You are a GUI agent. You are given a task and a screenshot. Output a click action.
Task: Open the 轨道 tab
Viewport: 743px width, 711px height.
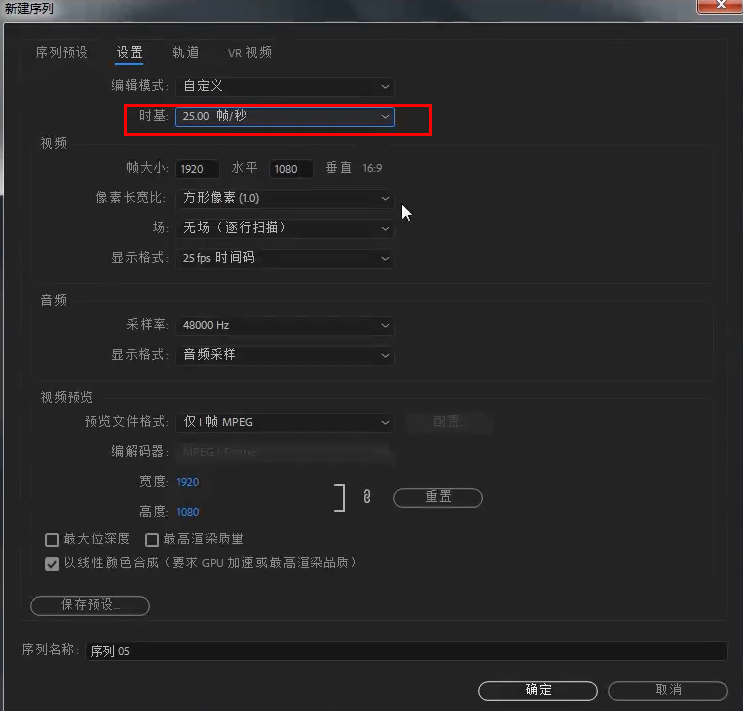185,52
